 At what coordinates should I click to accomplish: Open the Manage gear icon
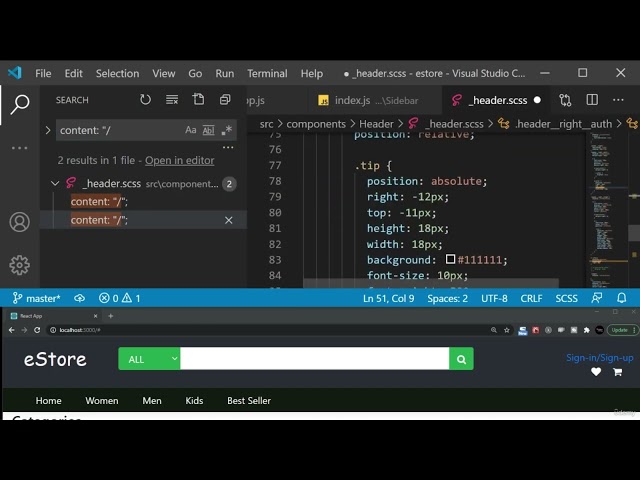pyautogui.click(x=20, y=265)
